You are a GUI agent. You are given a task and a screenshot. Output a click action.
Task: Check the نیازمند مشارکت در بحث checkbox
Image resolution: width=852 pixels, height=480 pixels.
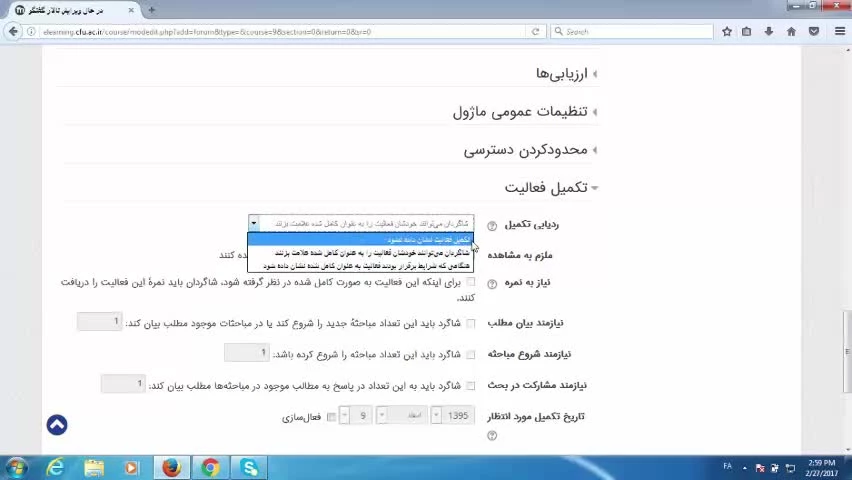click(x=471, y=385)
